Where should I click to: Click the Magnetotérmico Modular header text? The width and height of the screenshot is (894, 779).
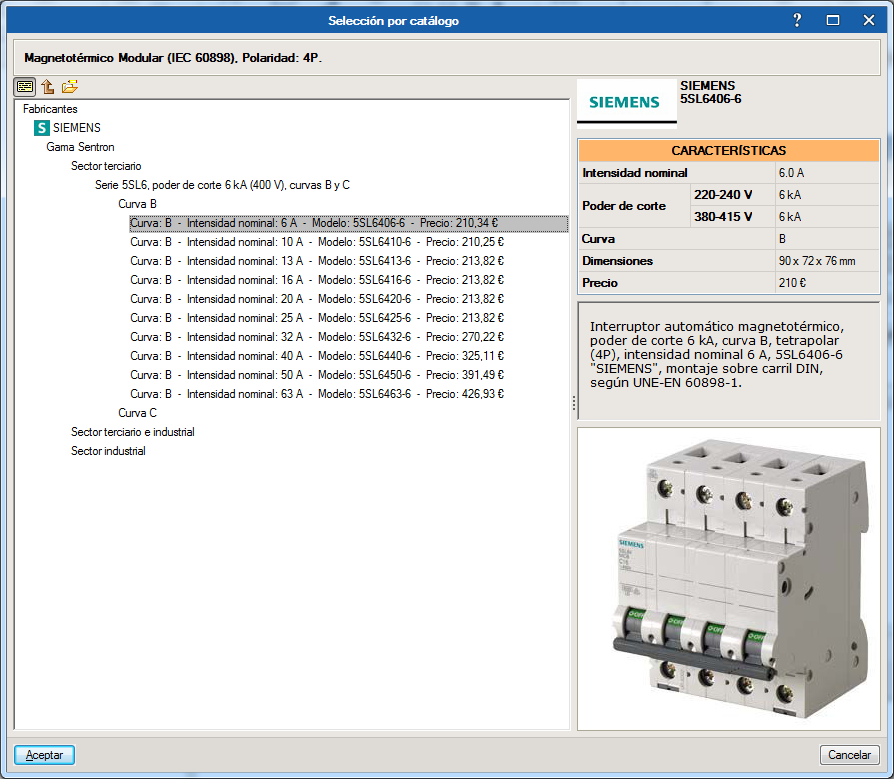[x=173, y=58]
